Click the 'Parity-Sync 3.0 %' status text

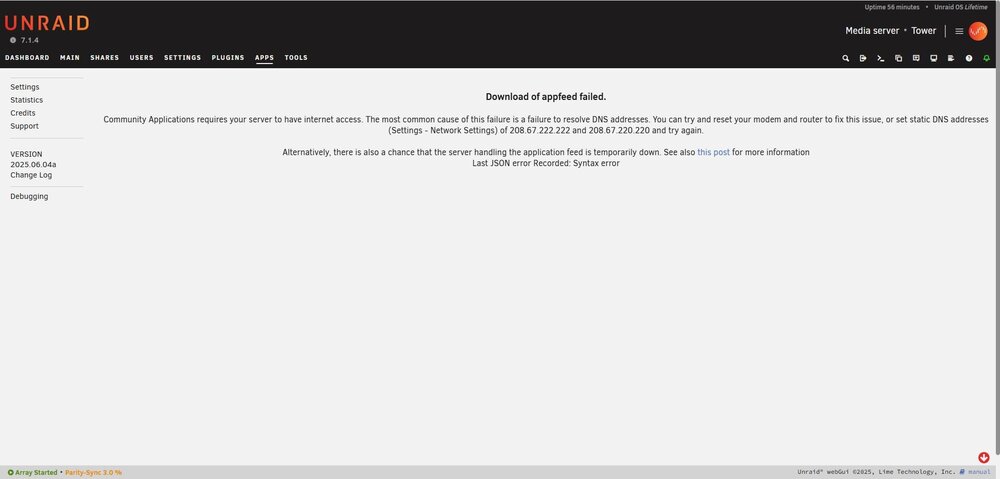(x=93, y=473)
